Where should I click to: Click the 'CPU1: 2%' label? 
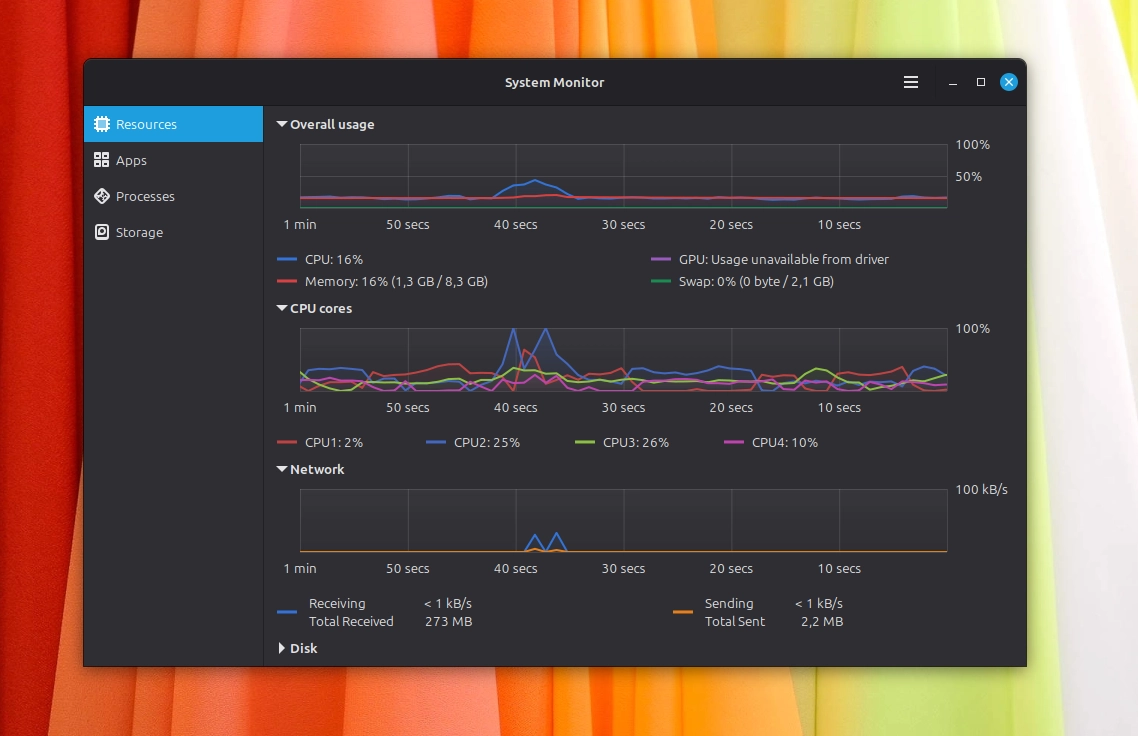[x=334, y=442]
